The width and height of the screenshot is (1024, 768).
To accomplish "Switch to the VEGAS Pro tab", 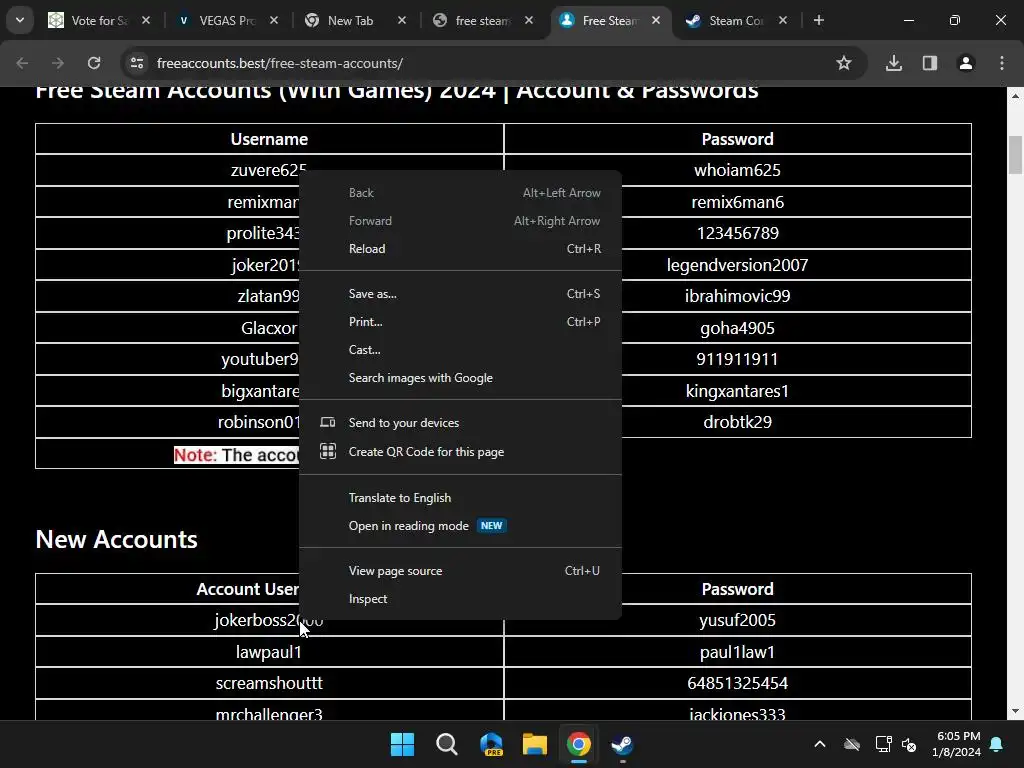I will [x=227, y=20].
